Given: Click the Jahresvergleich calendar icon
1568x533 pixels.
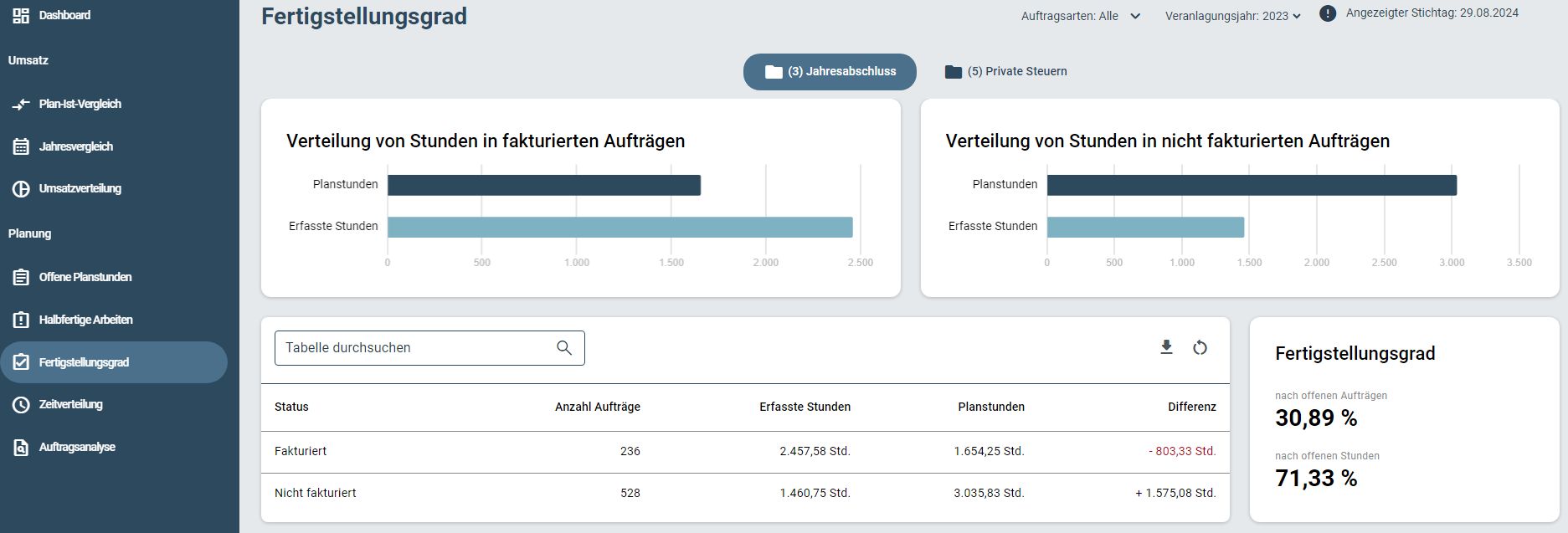Looking at the screenshot, I should tap(21, 146).
